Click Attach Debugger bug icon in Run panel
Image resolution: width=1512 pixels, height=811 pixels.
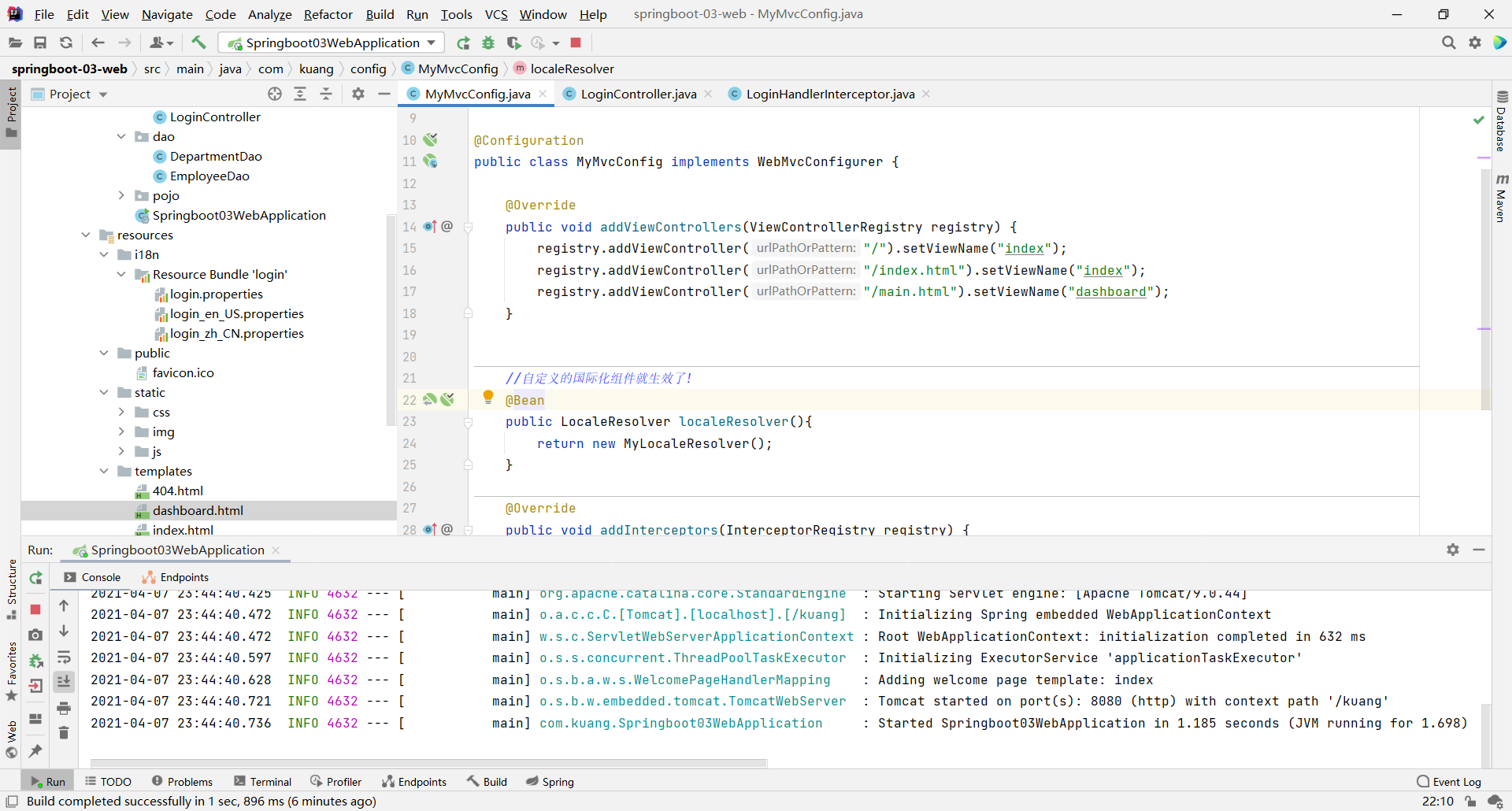35,661
